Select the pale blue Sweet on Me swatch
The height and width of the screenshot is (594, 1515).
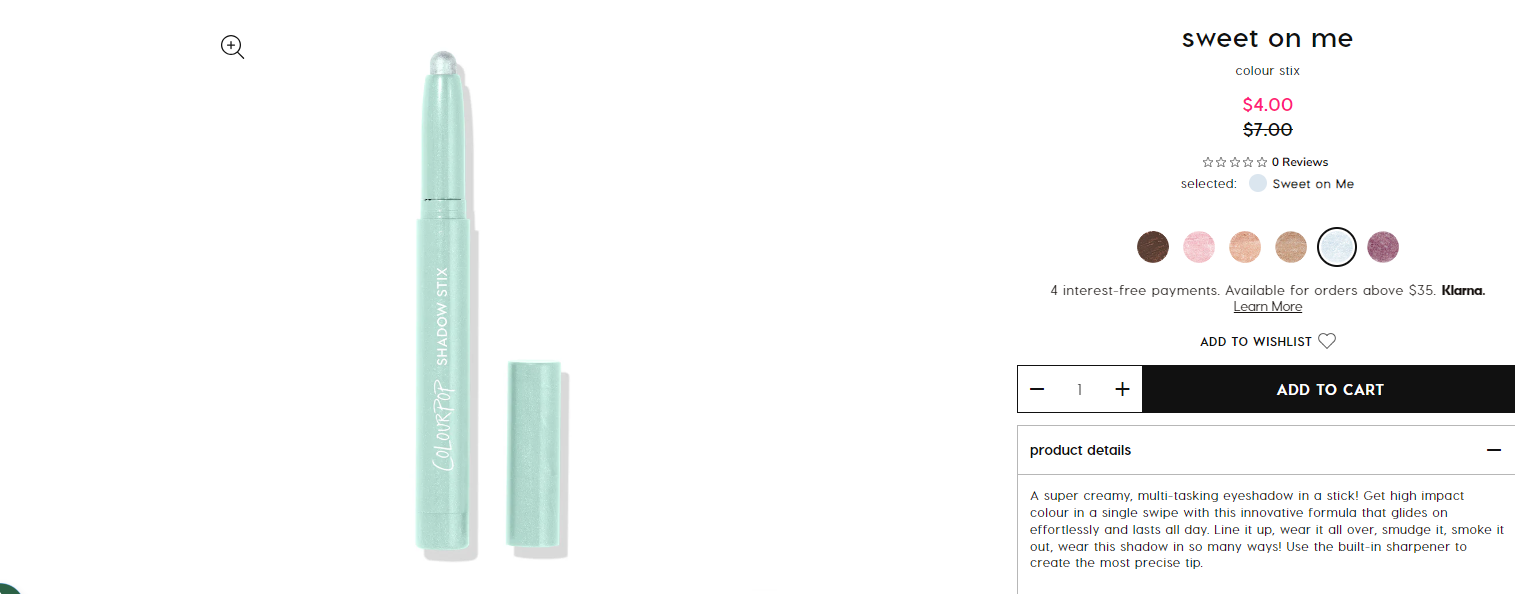[x=1337, y=247]
